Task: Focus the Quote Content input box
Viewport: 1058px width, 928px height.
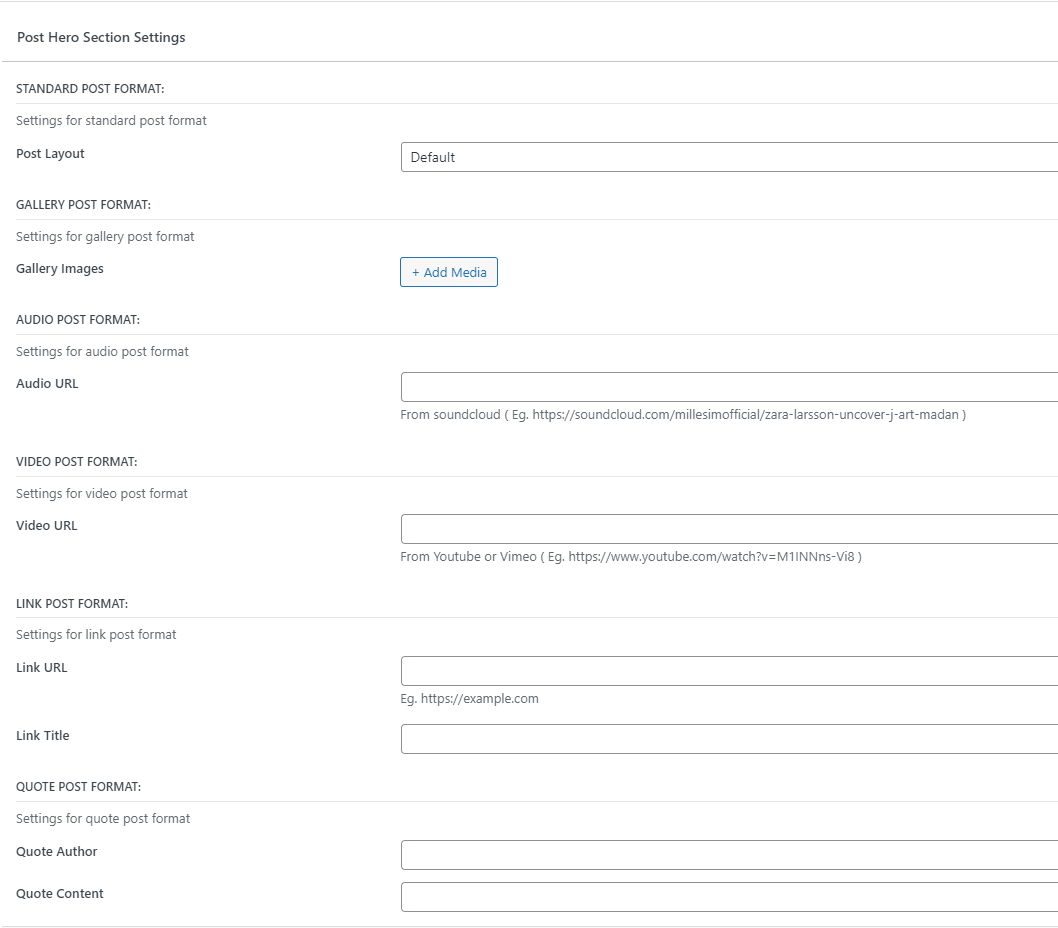Action: pyautogui.click(x=728, y=897)
